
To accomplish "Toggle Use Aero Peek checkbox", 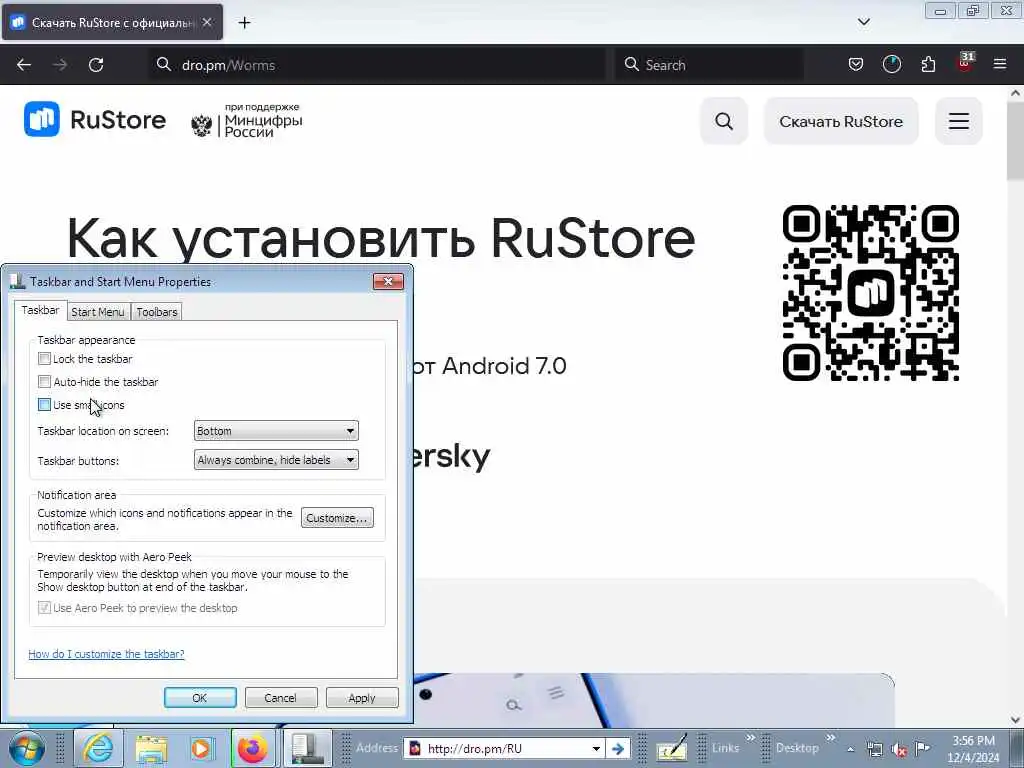I will [44, 608].
